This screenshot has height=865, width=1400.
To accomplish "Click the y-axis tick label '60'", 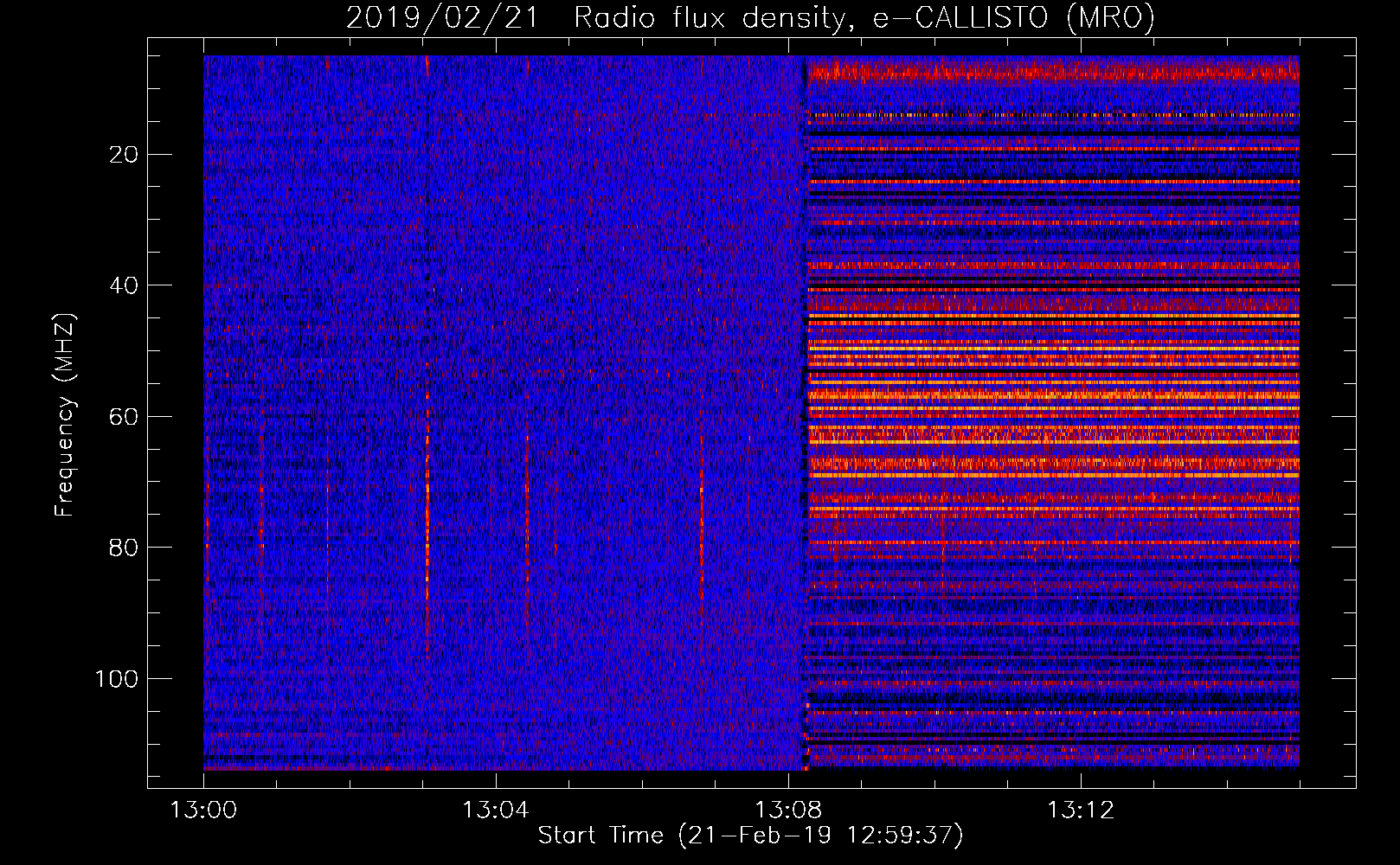I will [x=124, y=417].
